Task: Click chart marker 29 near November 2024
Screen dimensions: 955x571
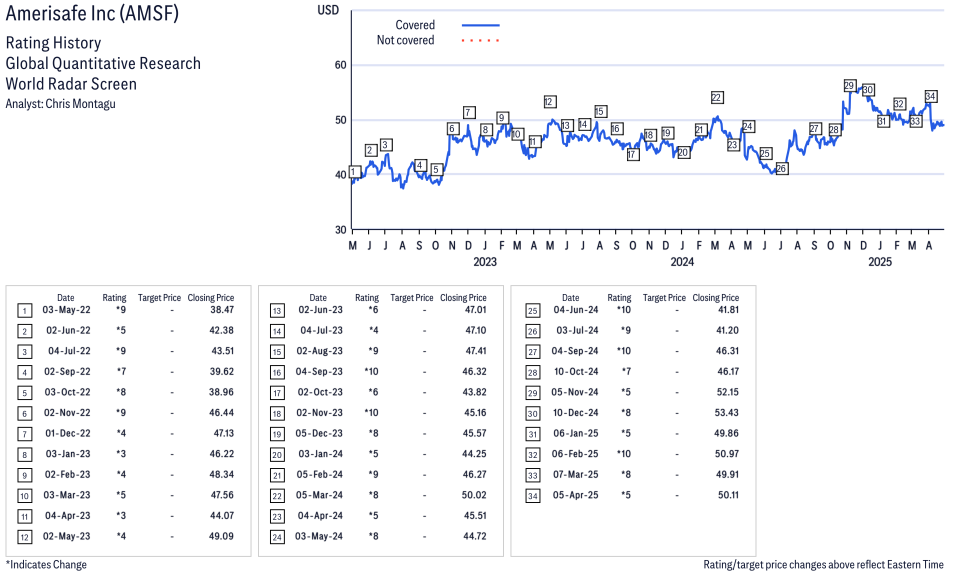Action: pyautogui.click(x=849, y=86)
